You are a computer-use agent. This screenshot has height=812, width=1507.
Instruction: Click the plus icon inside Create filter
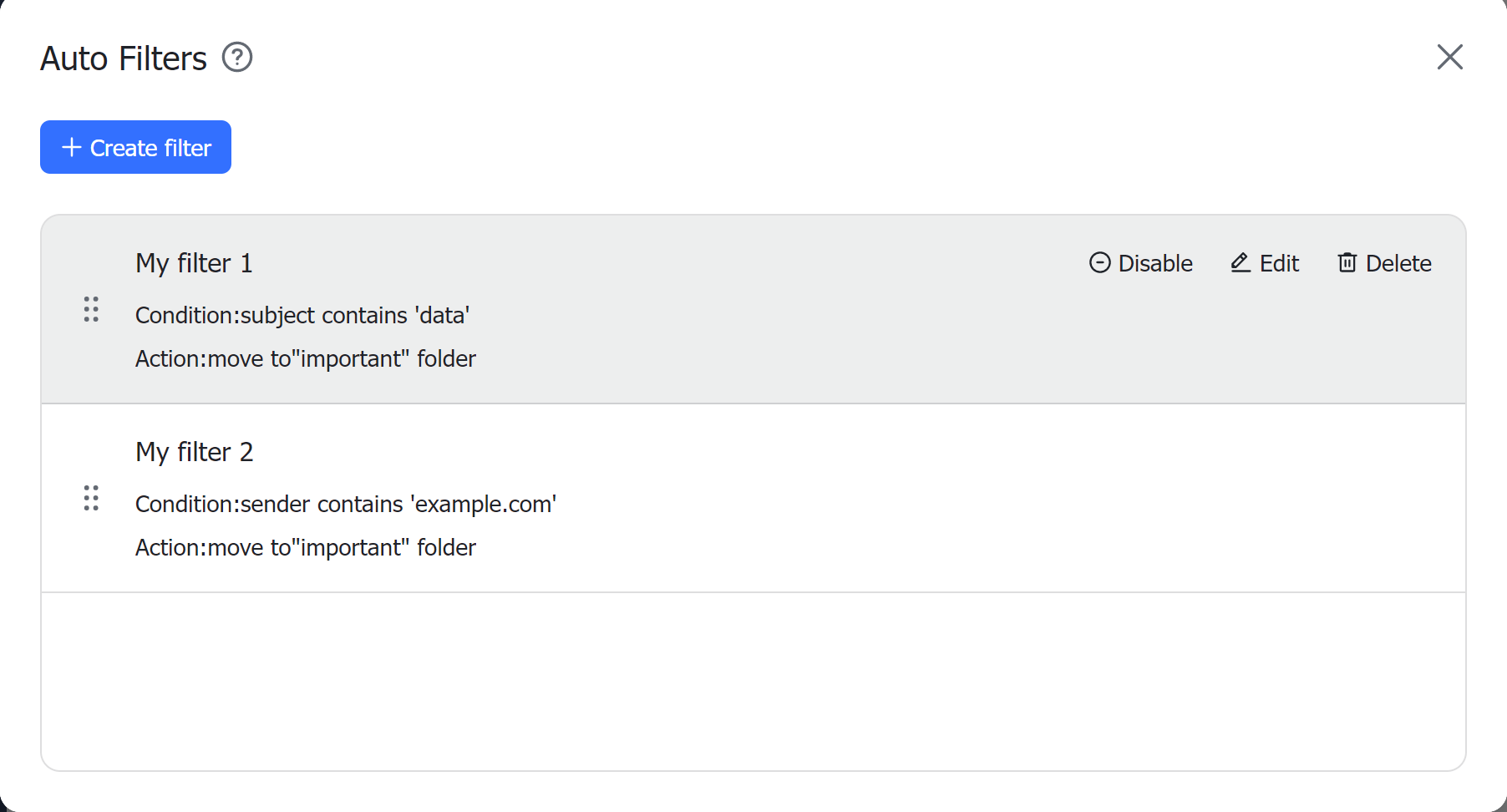(71, 147)
